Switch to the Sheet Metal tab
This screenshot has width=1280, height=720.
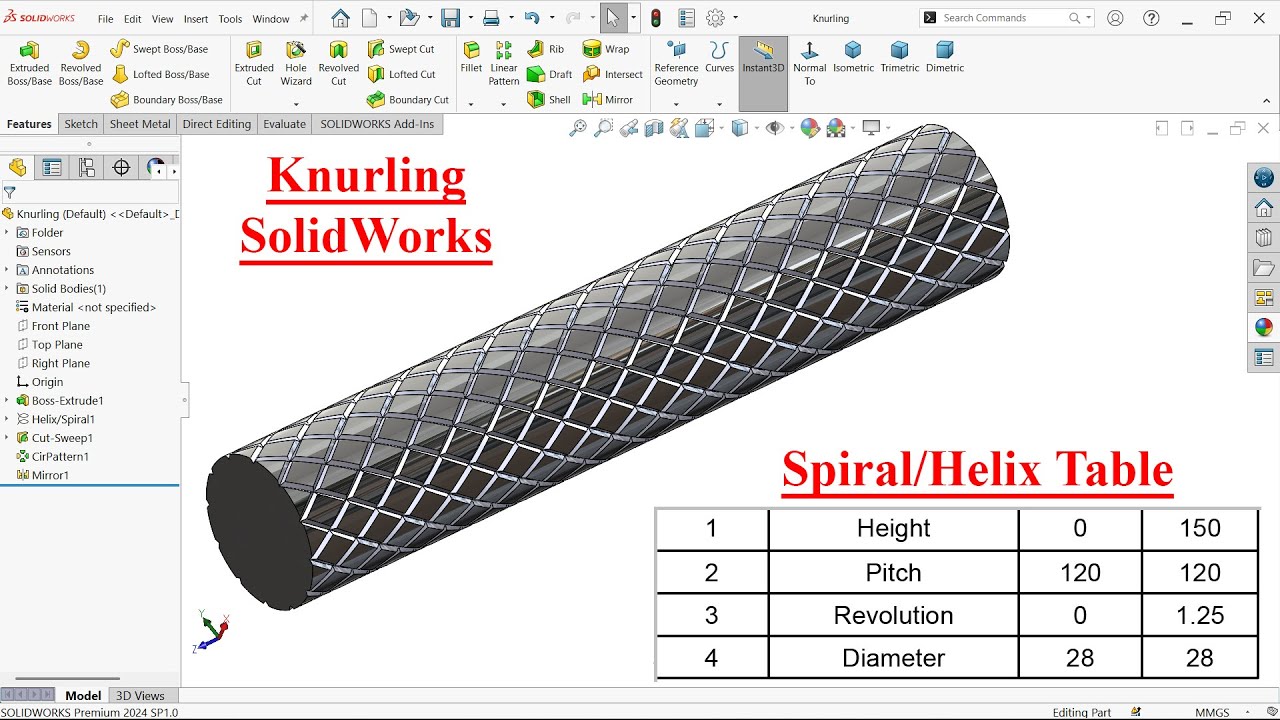[x=140, y=124]
